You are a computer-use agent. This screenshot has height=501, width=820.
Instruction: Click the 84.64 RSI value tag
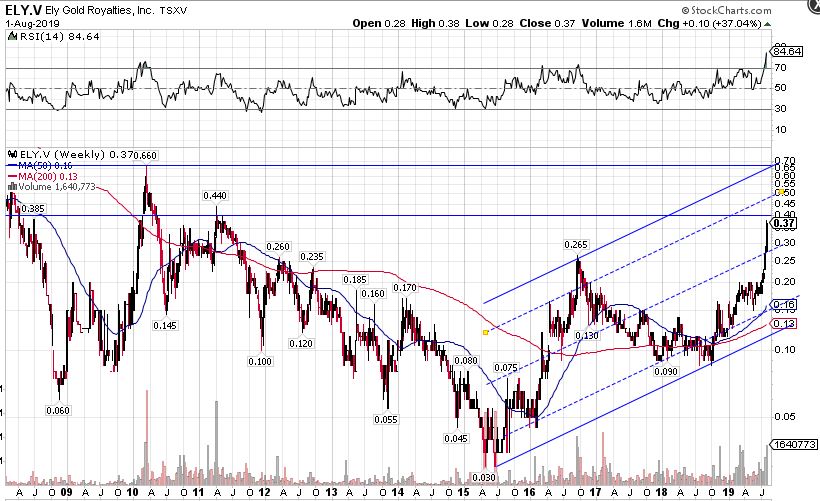[x=788, y=51]
